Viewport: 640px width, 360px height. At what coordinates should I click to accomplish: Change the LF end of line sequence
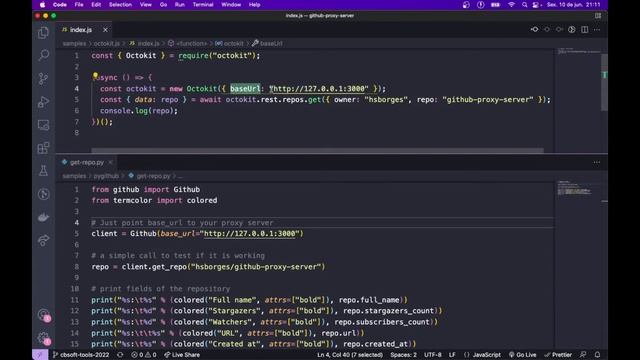pos(452,355)
